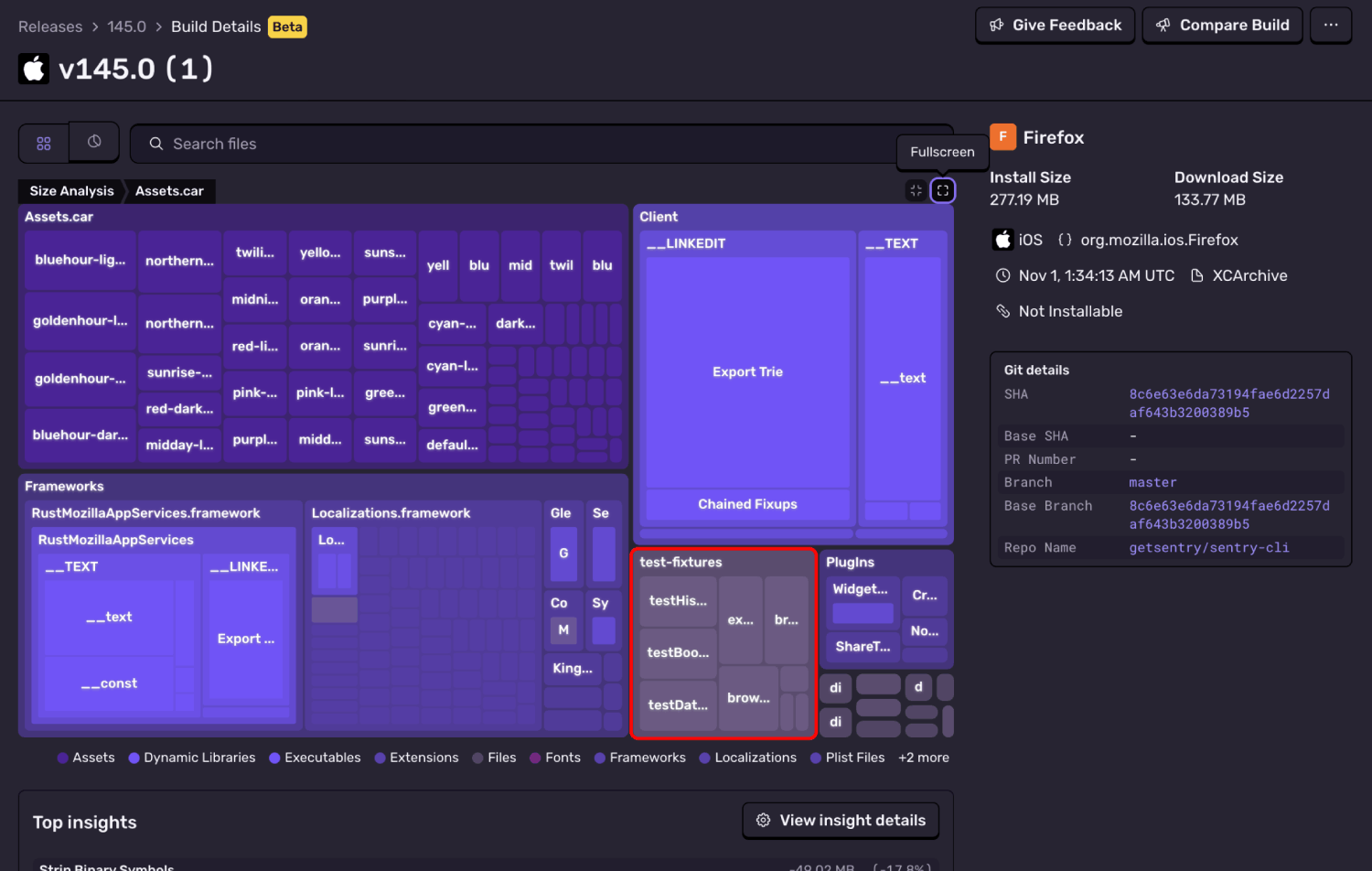Click the collapse zoom icon beside Fullscreen
The height and width of the screenshot is (871, 1372).
point(916,190)
